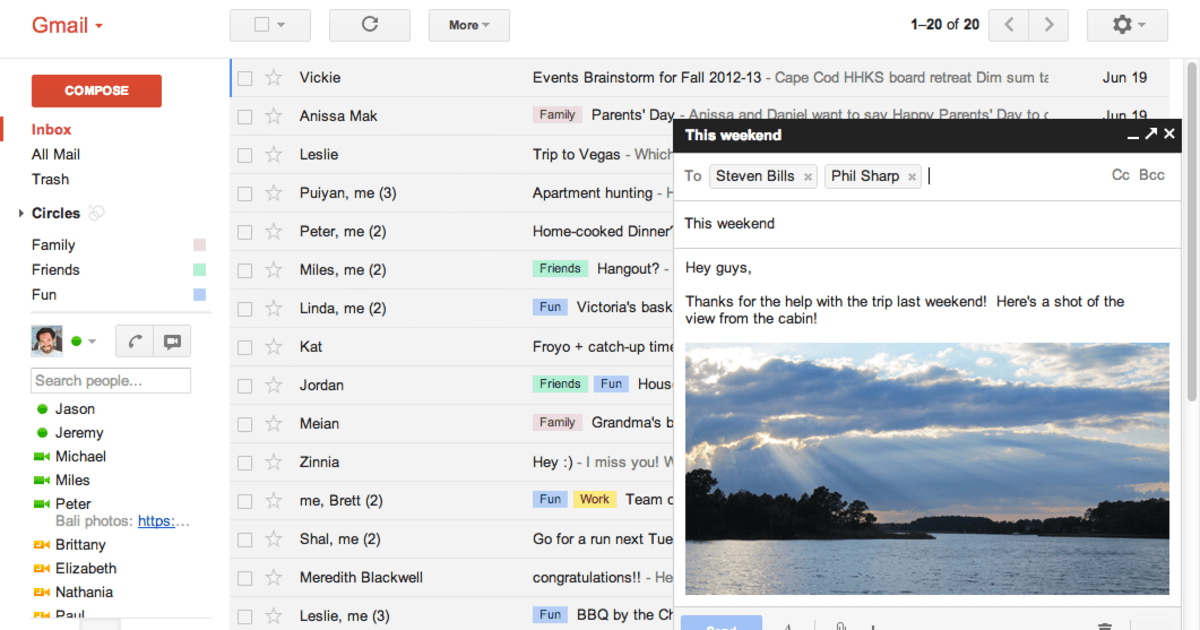Open the Fun label in sidebar
The height and width of the screenshot is (630, 1200).
tap(44, 295)
